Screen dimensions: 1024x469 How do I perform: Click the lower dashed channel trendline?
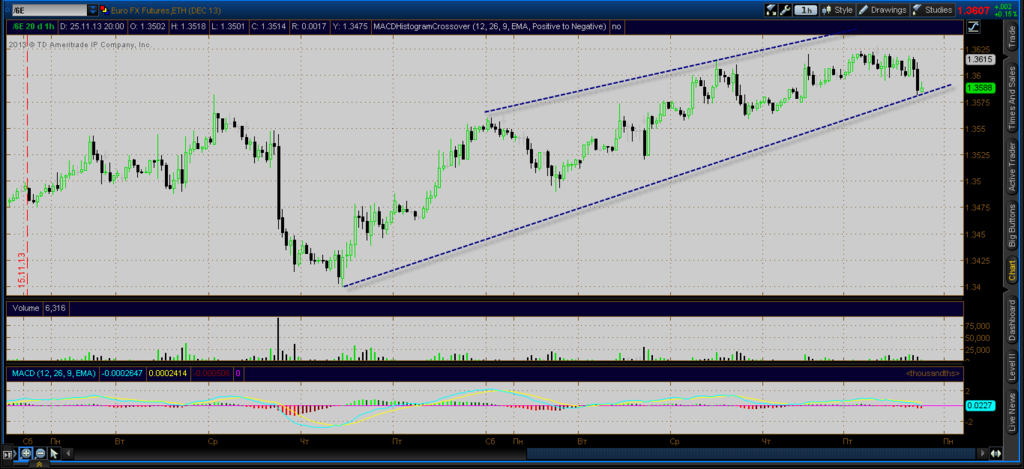click(647, 186)
